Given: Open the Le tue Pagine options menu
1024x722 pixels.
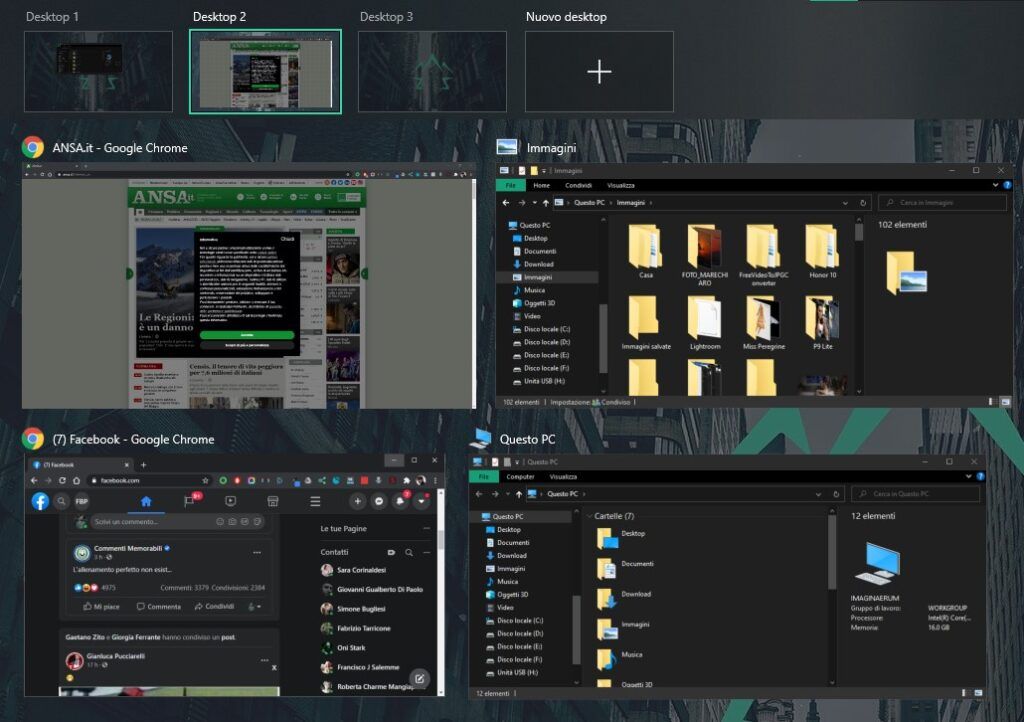Looking at the screenshot, I should coord(426,529).
